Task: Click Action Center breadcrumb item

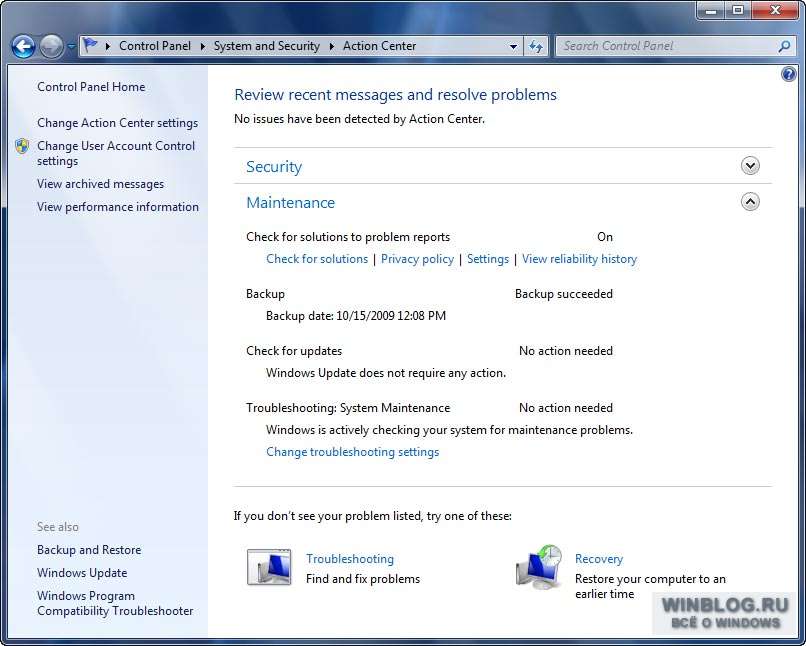Action: [x=379, y=46]
